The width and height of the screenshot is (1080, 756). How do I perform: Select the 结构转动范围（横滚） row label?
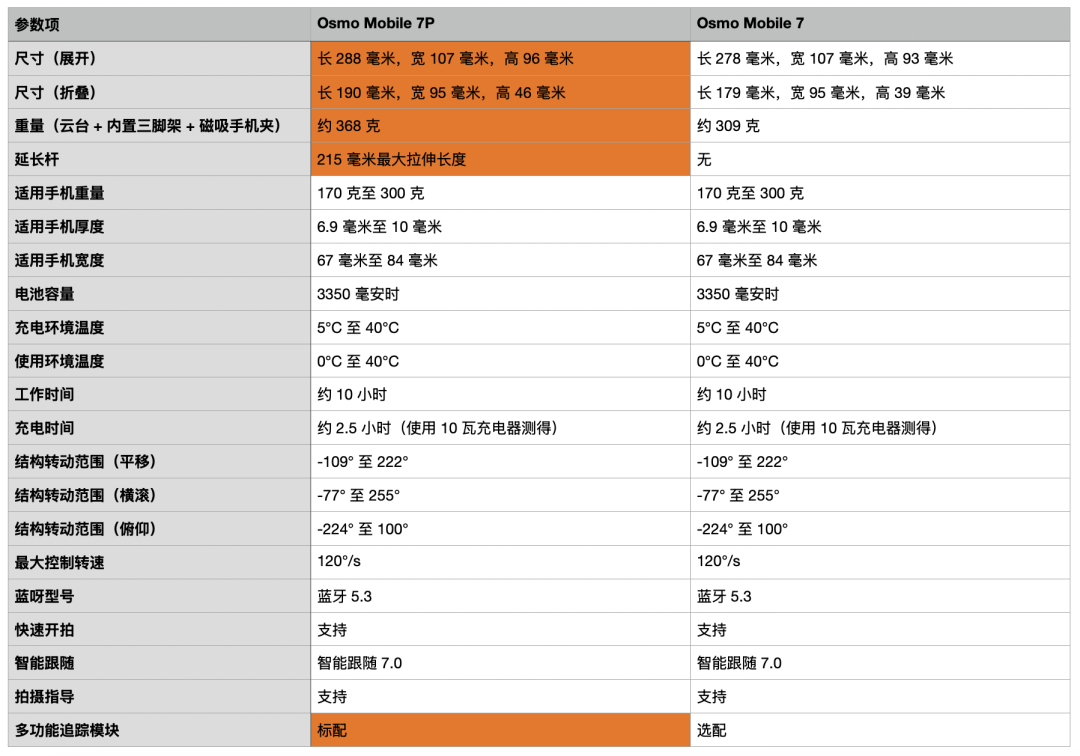pyautogui.click(x=159, y=495)
